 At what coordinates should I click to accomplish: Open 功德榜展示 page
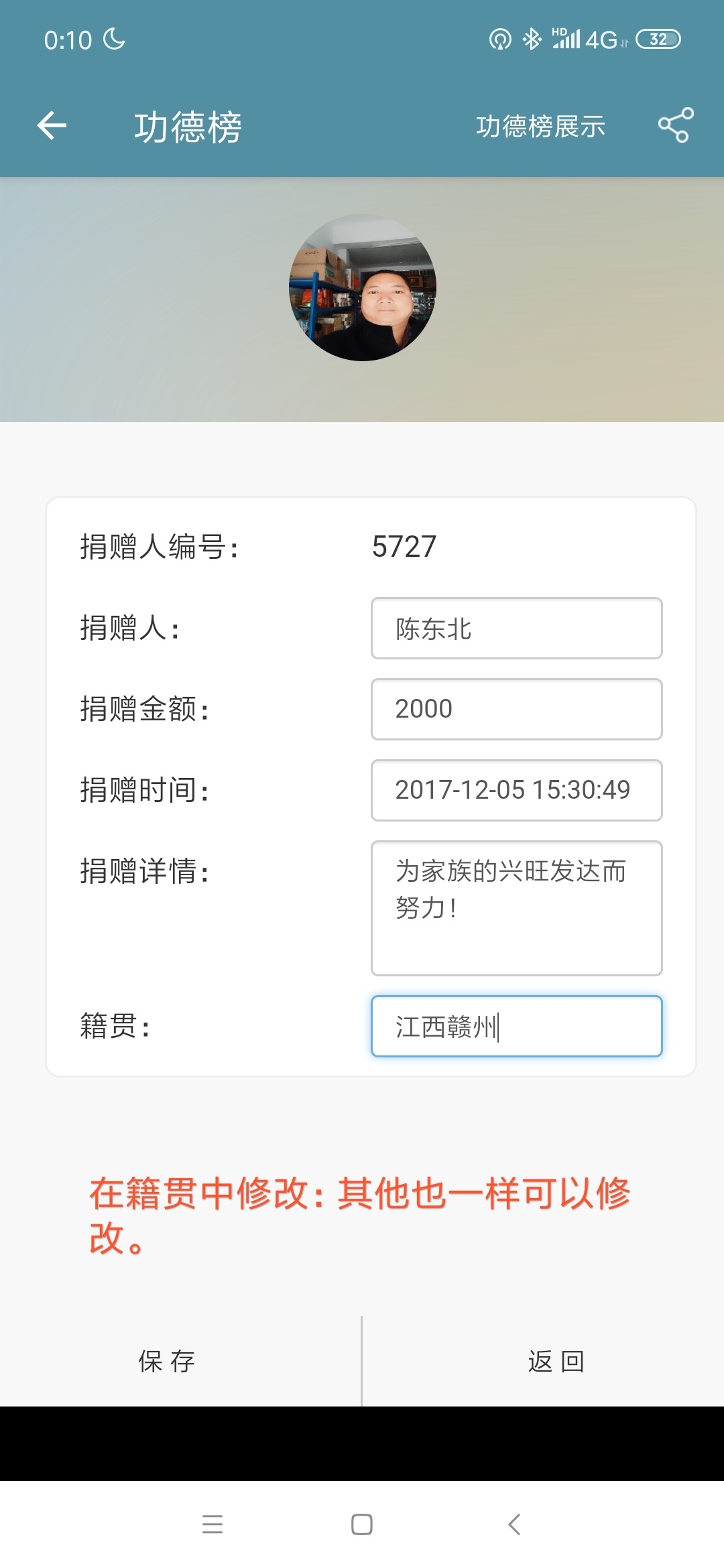[540, 126]
